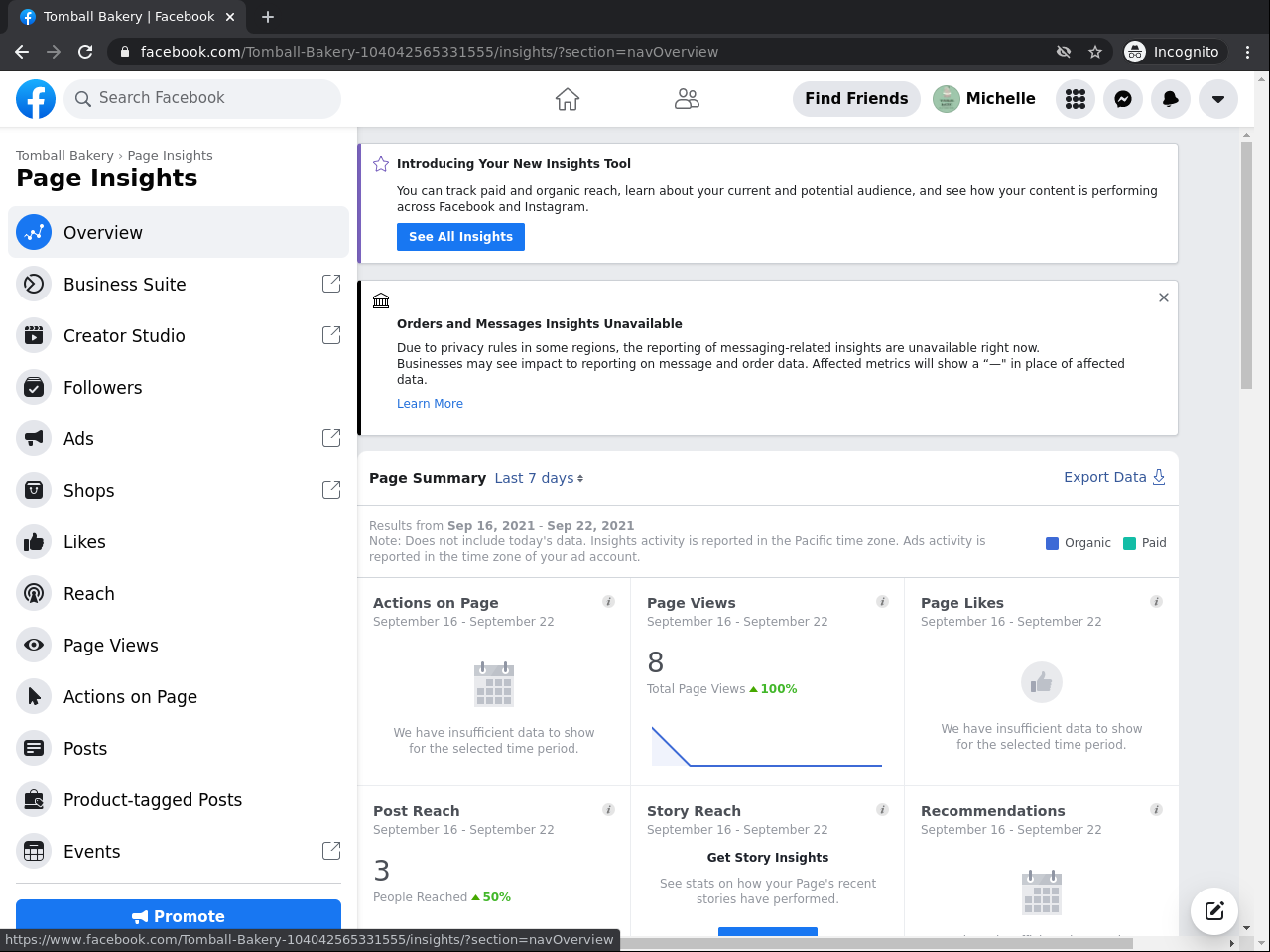This screenshot has height=952, width=1270.
Task: Select Followers in the Insights sidebar
Action: [102, 388]
